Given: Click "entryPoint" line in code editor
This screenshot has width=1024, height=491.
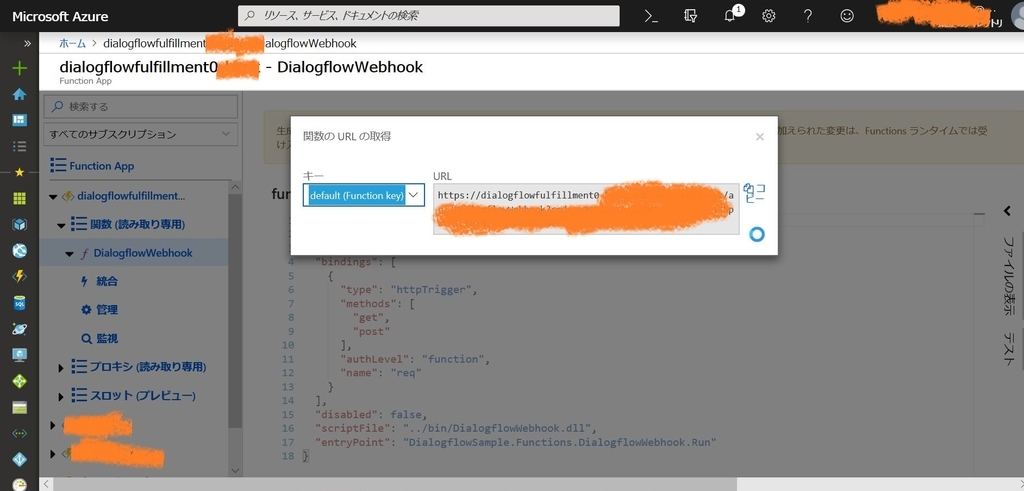Looking at the screenshot, I should point(516,443).
